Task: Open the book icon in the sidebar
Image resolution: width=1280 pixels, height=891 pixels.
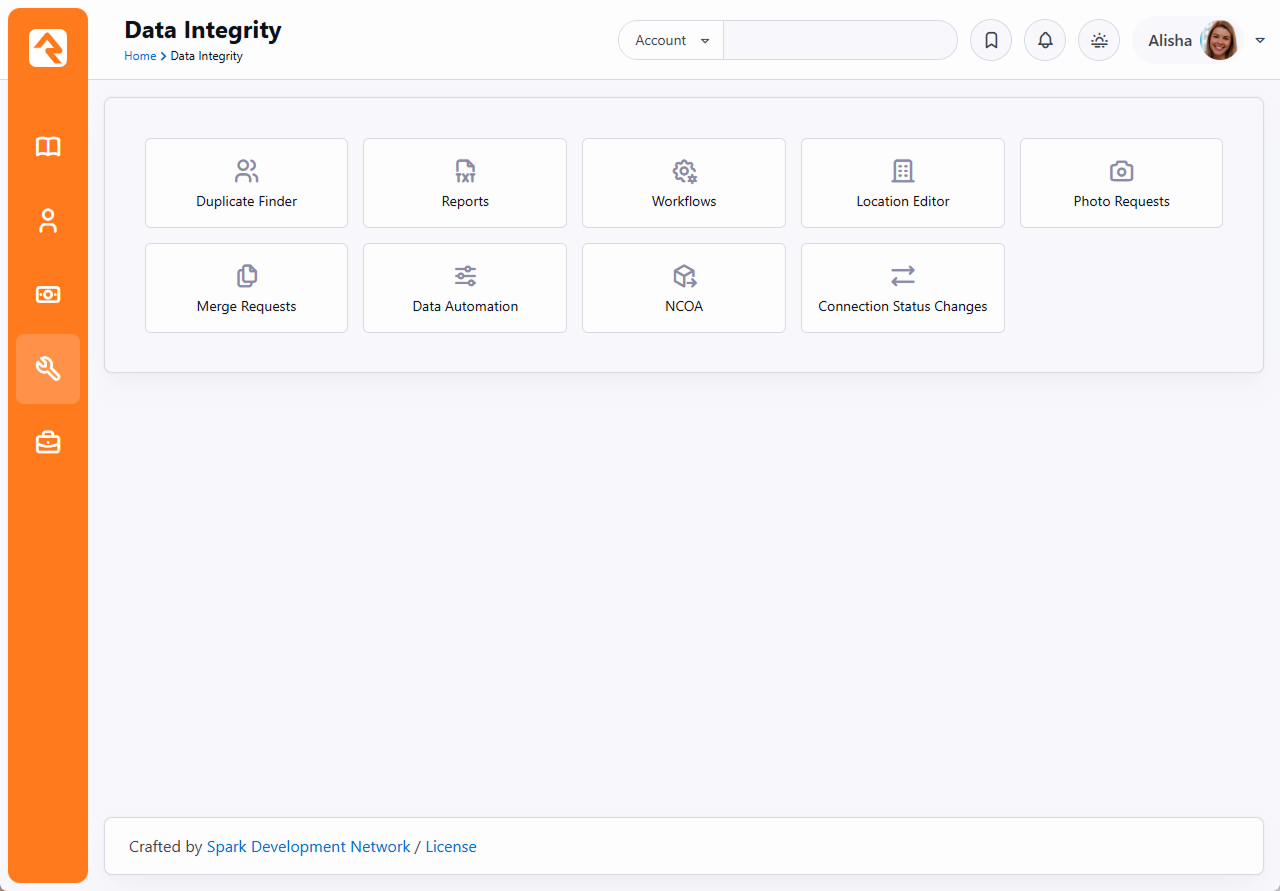Action: [48, 147]
